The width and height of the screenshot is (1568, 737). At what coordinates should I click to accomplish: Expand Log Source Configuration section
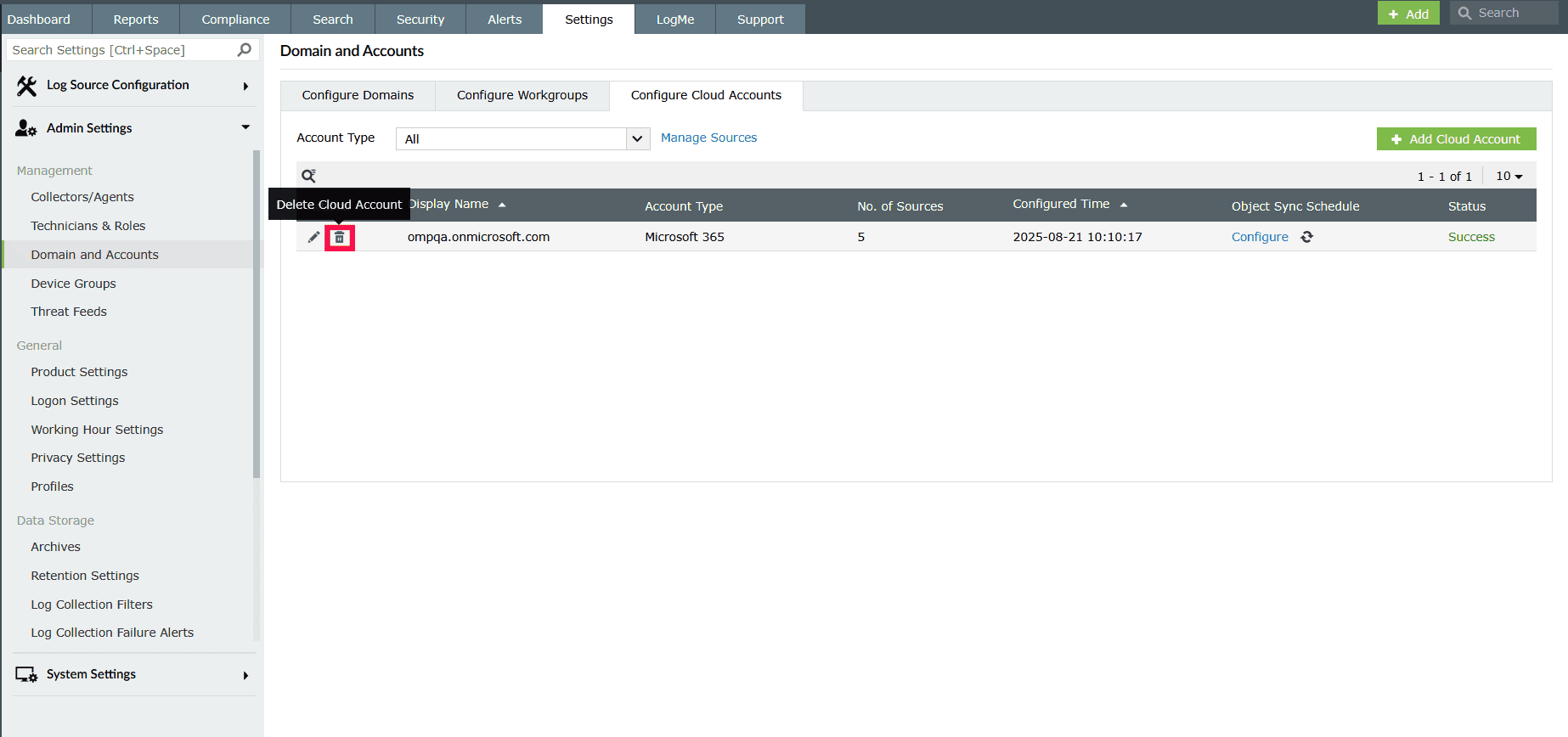[245, 86]
